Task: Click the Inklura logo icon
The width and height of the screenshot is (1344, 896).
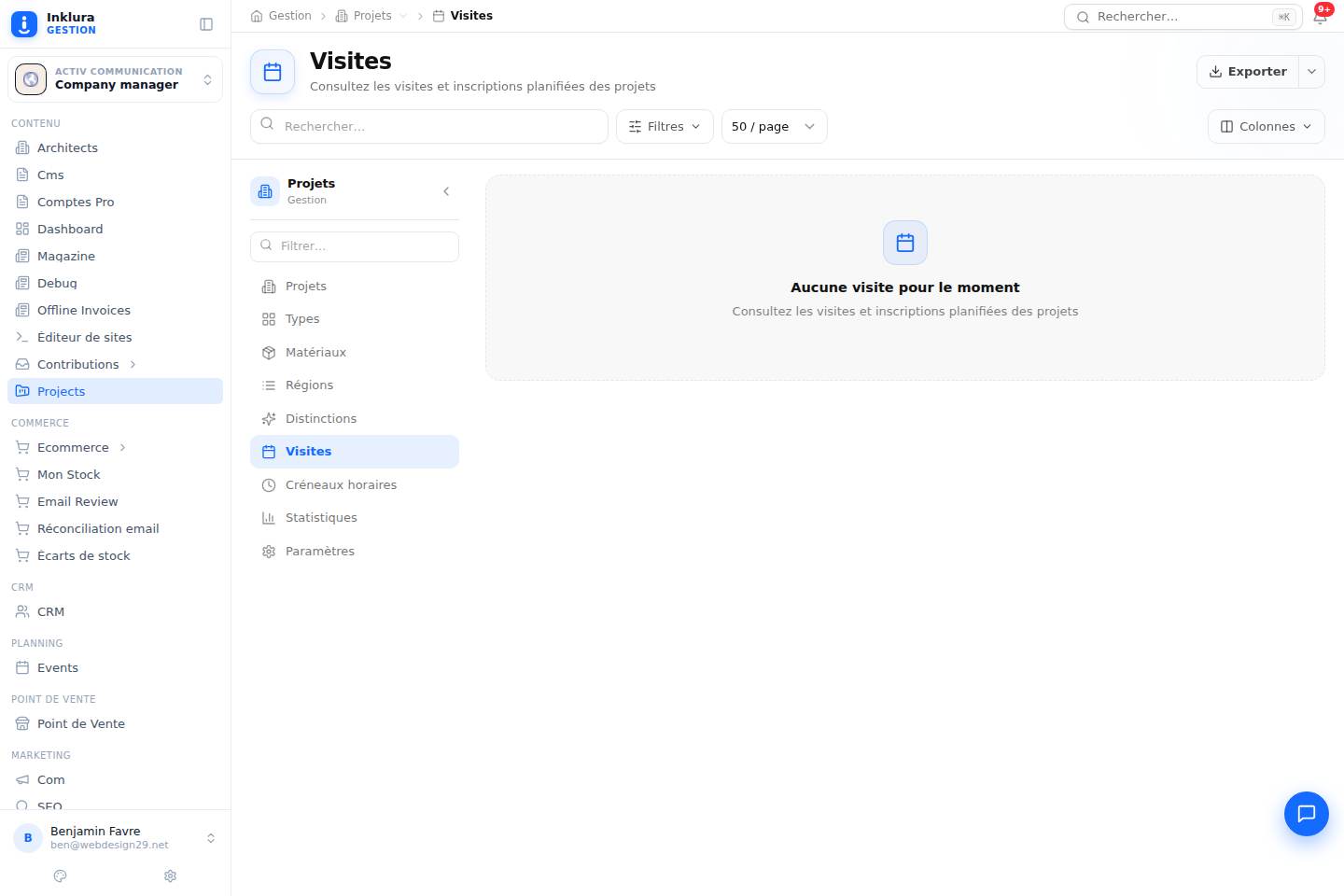Action: click(24, 23)
